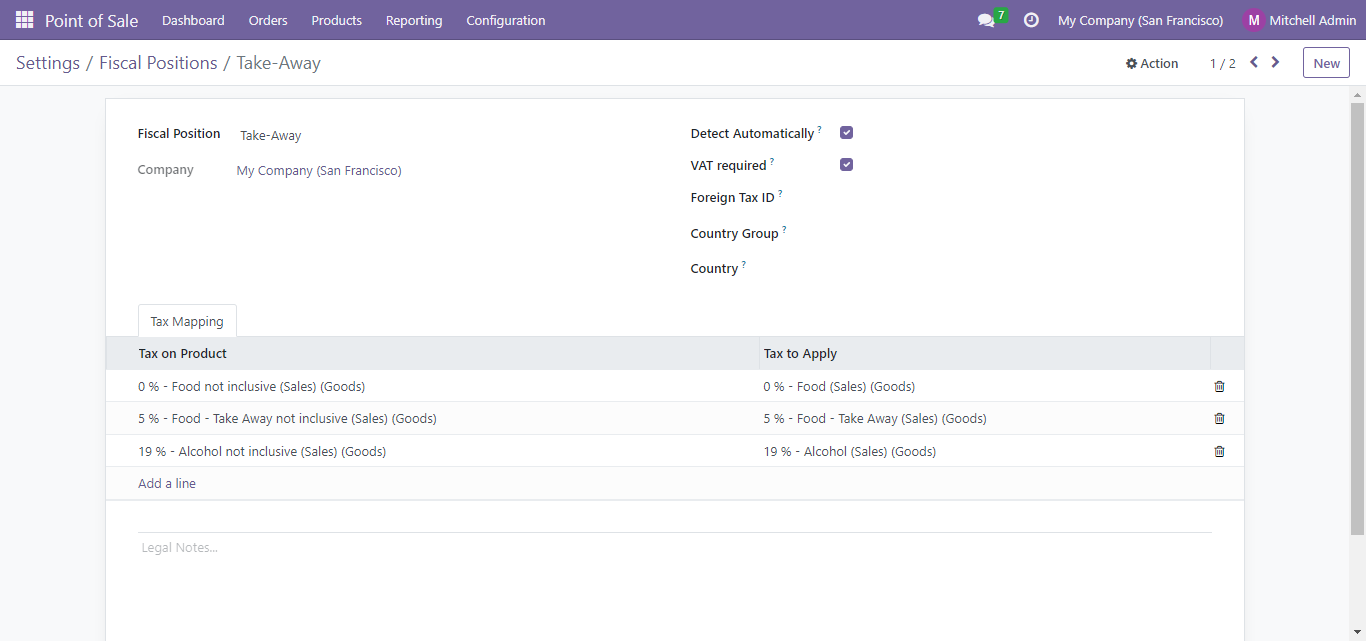Open the discuss messages chat icon

(986, 20)
